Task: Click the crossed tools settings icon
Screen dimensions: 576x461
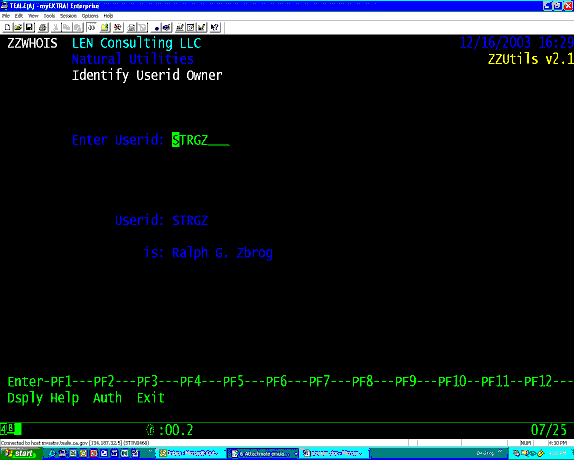Action: pos(117,27)
